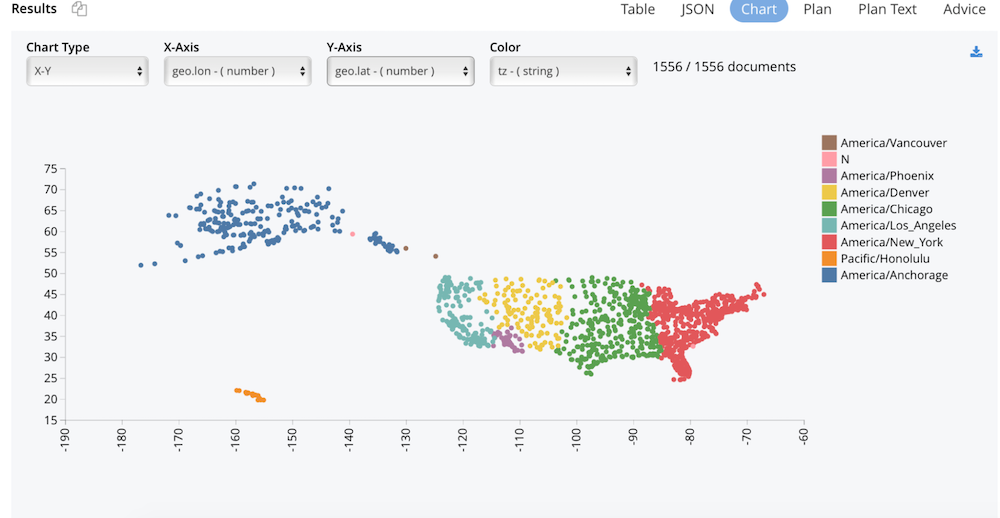Viewport: 1000px width, 518px height.
Task: Switch to the Table tab
Action: tap(638, 10)
